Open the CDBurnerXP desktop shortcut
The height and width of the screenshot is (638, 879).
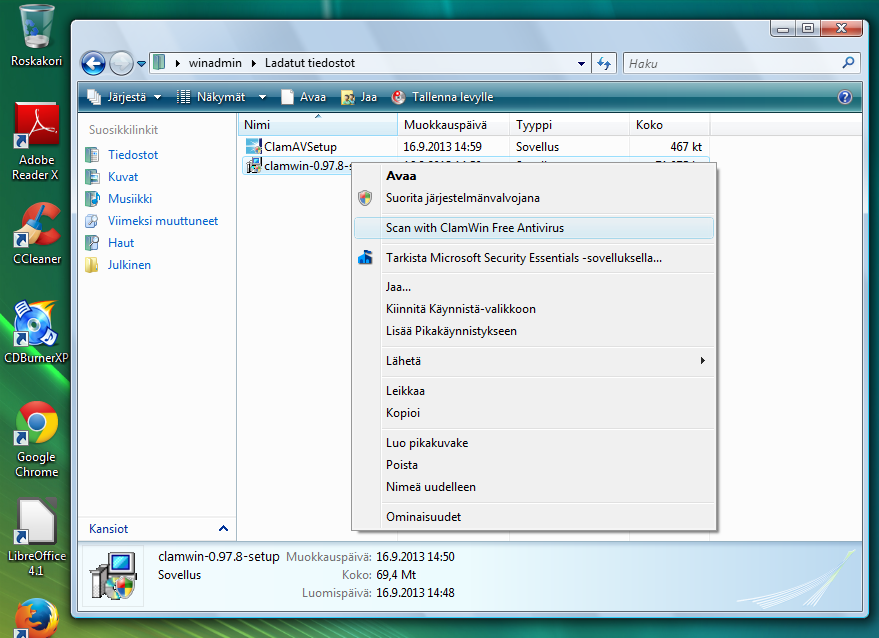(36, 332)
